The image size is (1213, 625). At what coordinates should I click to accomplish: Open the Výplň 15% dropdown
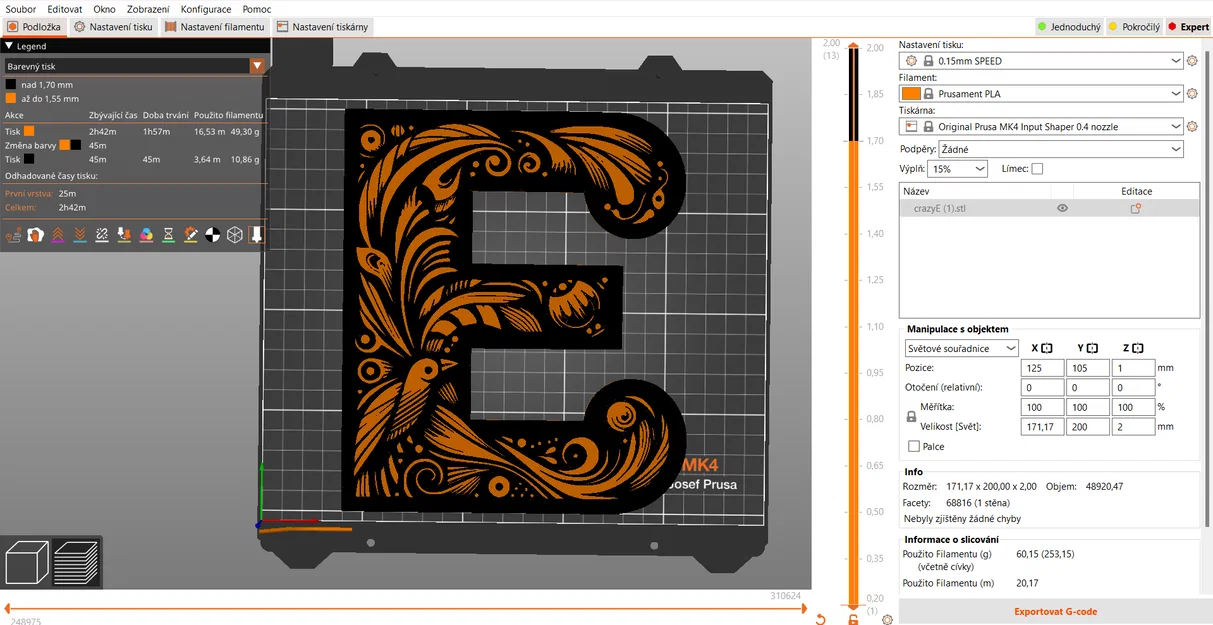click(x=957, y=169)
